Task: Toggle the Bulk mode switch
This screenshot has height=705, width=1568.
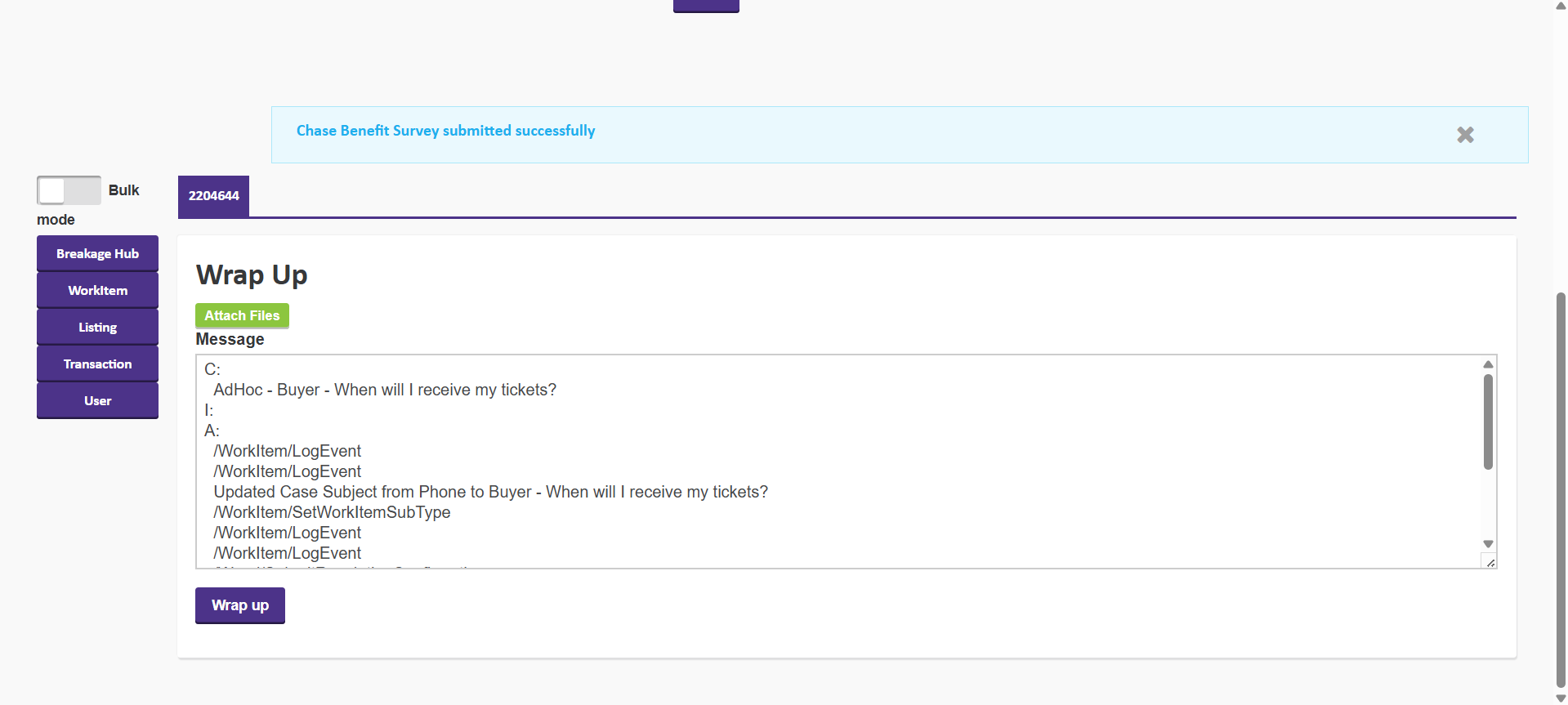Action: [69, 190]
